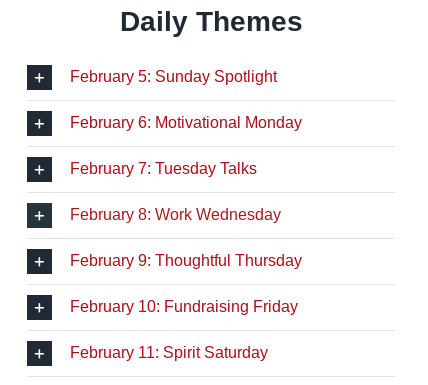Click the plus icon next to Fundraising Friday
Screen dimensions: 428x385
(x=39, y=307)
